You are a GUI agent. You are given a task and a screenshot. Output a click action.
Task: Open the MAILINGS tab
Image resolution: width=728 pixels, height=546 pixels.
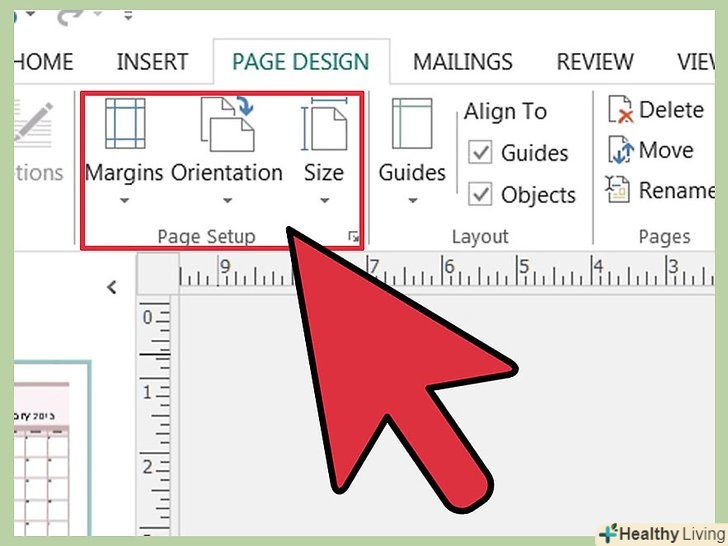click(x=463, y=62)
